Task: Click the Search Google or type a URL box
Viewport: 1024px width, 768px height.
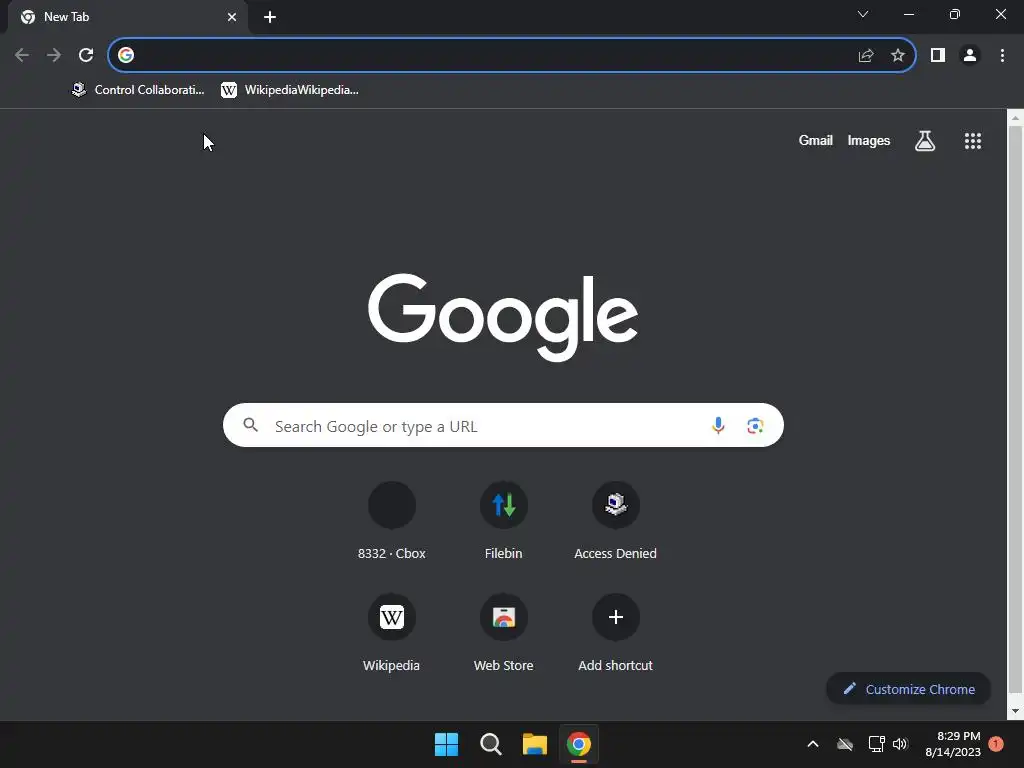Action: 503,425
